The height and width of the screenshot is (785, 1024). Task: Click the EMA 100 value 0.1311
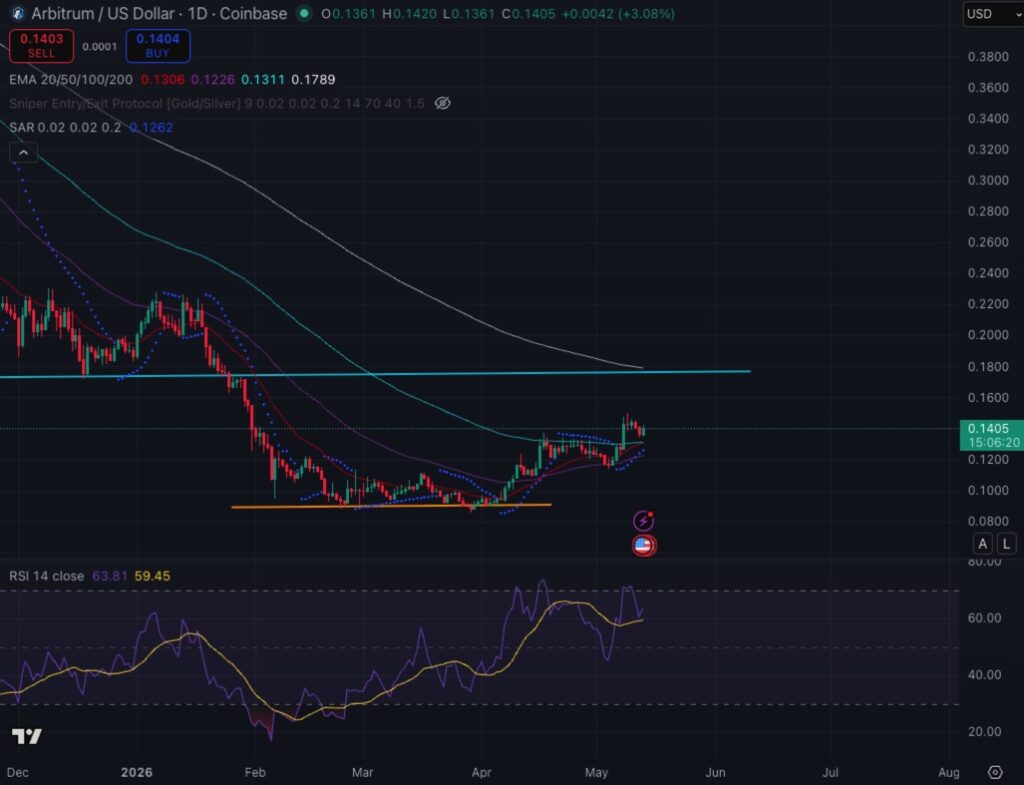tap(263, 80)
